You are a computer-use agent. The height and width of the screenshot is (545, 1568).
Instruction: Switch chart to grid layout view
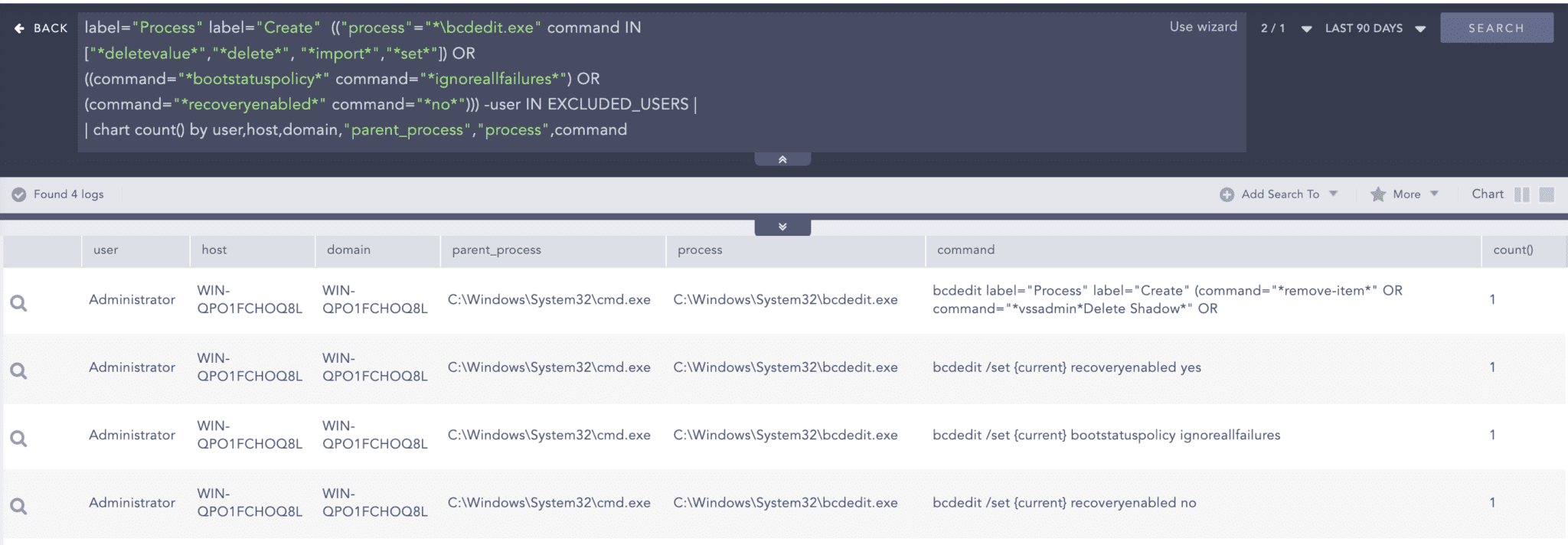(1547, 194)
